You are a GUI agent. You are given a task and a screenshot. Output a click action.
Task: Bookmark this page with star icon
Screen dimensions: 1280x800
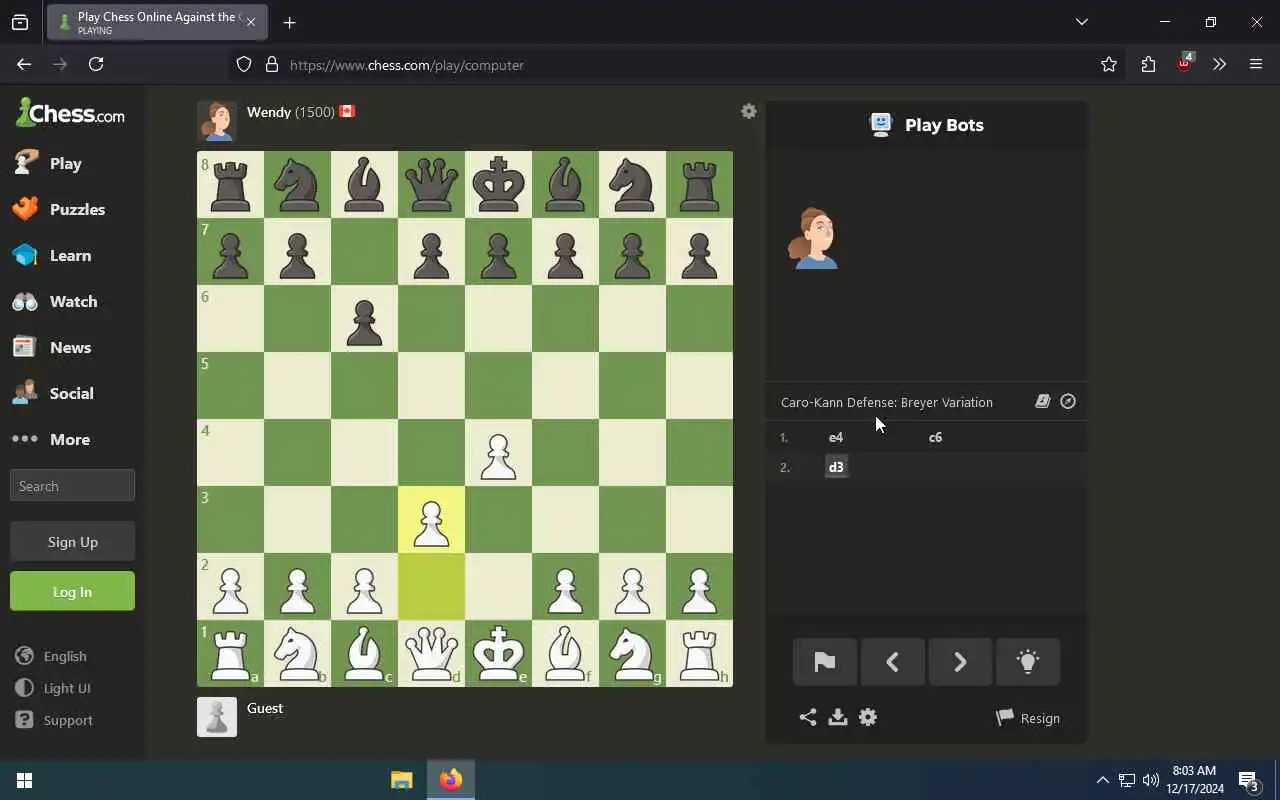[1109, 64]
